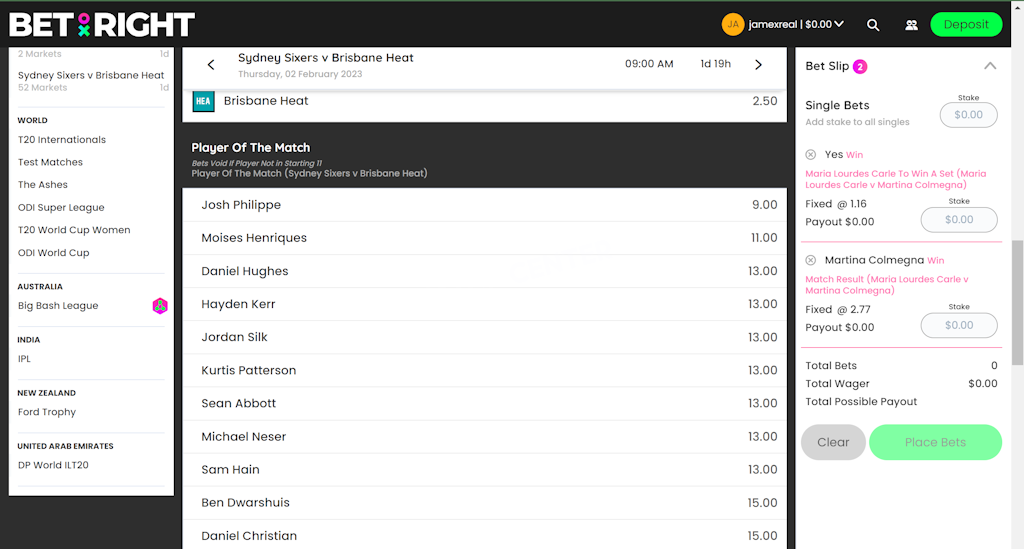Open DP World ILT20 in sidebar

[x=53, y=465]
